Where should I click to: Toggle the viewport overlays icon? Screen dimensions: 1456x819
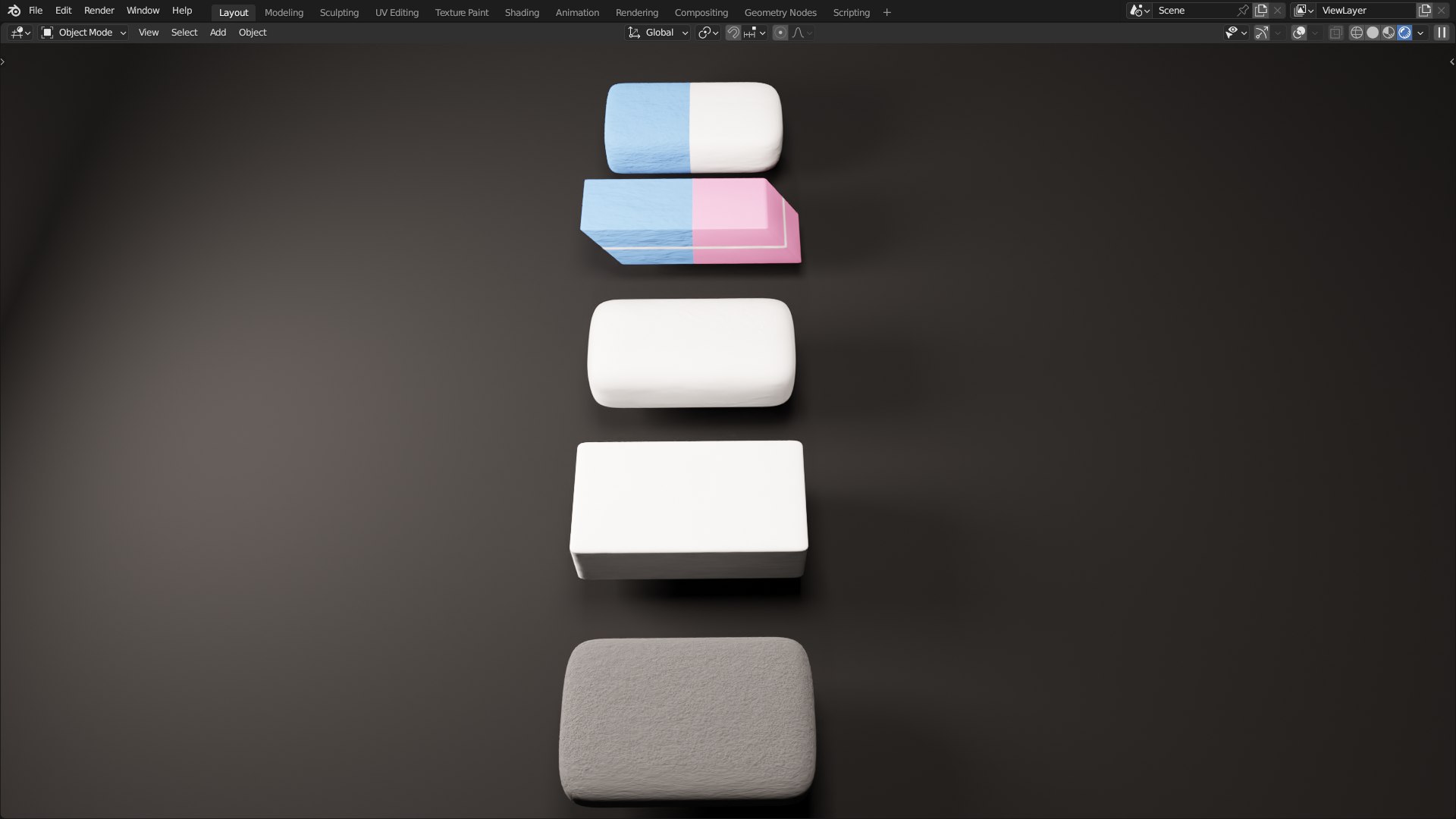tap(1299, 33)
